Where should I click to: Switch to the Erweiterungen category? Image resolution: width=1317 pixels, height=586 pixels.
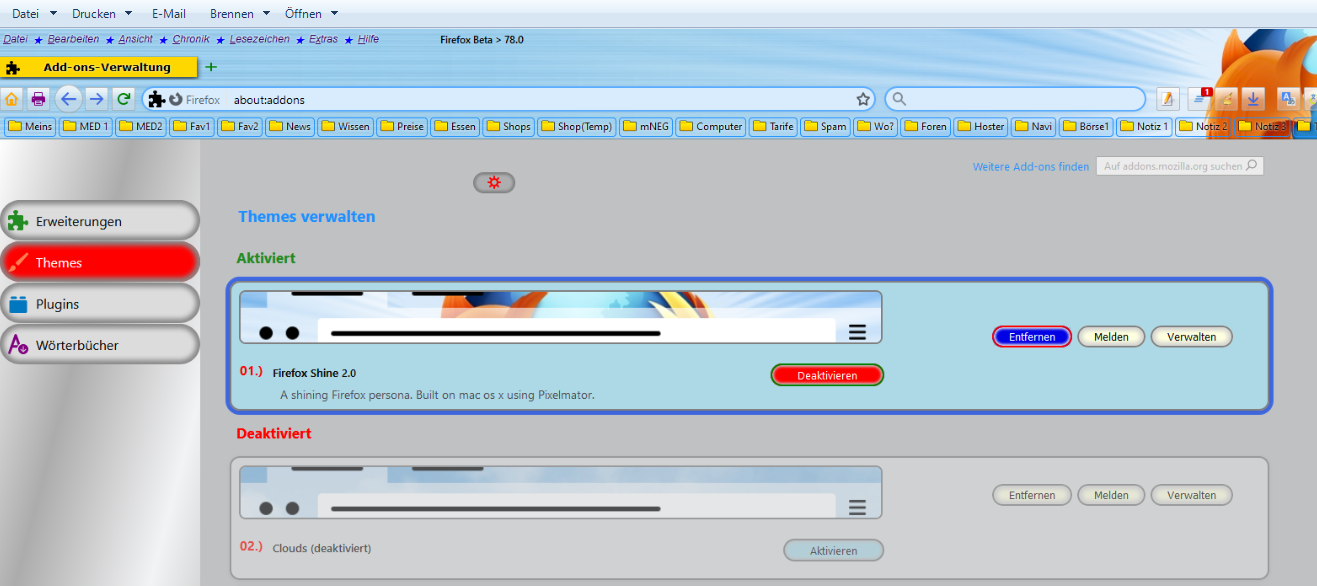[x=100, y=221]
